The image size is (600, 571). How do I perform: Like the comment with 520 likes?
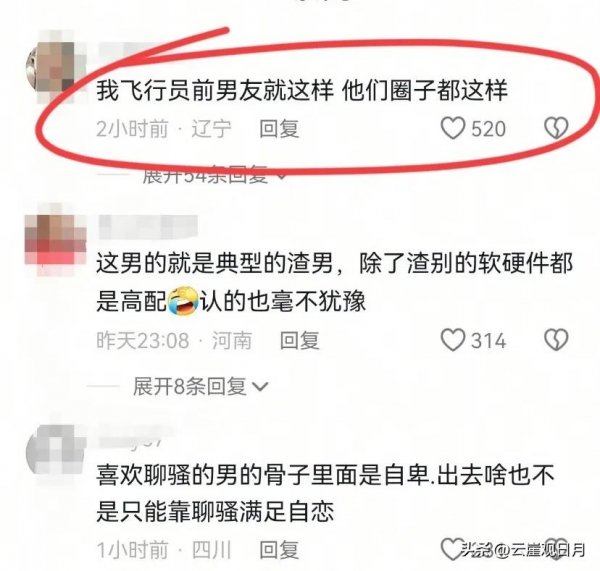point(453,128)
